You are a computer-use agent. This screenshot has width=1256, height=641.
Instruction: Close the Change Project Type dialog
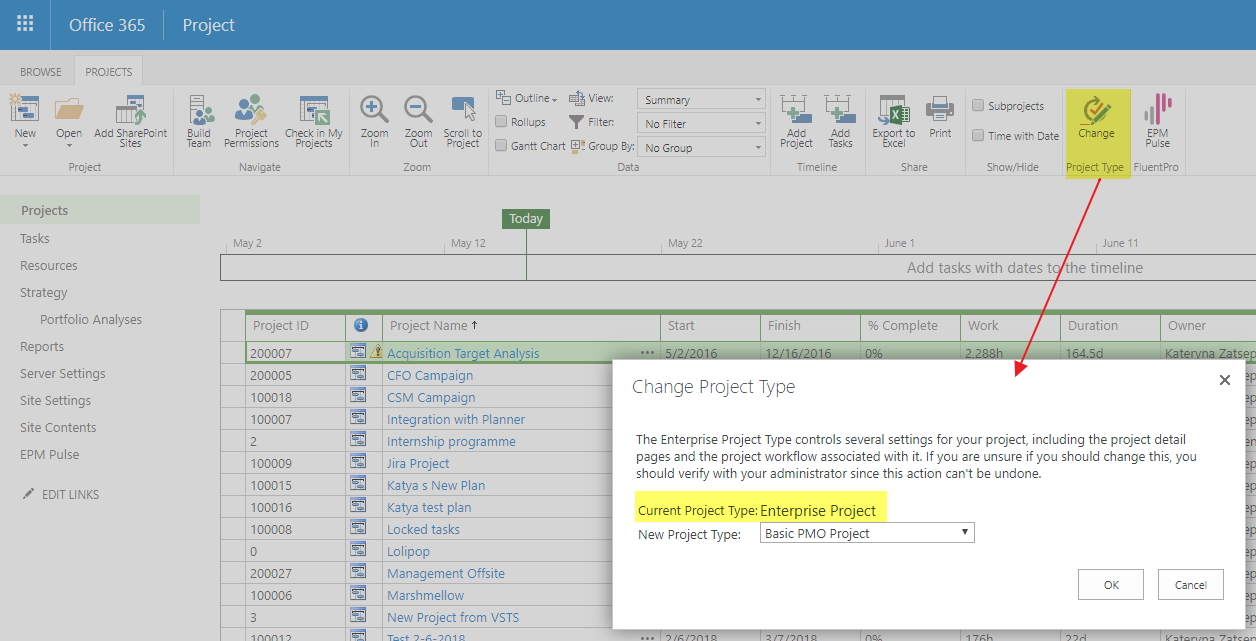click(x=1225, y=380)
